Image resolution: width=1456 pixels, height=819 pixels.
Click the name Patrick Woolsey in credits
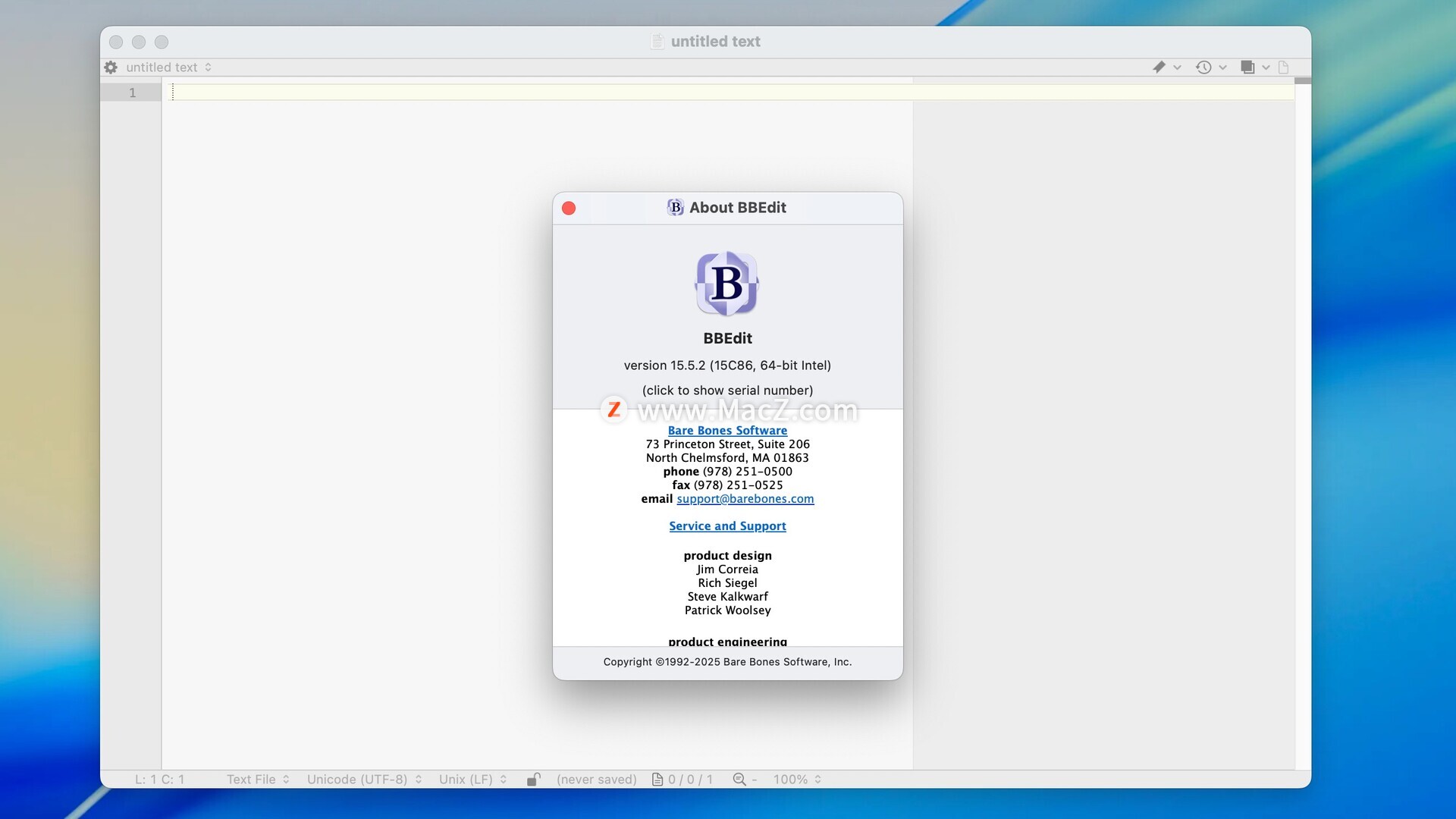pos(727,610)
